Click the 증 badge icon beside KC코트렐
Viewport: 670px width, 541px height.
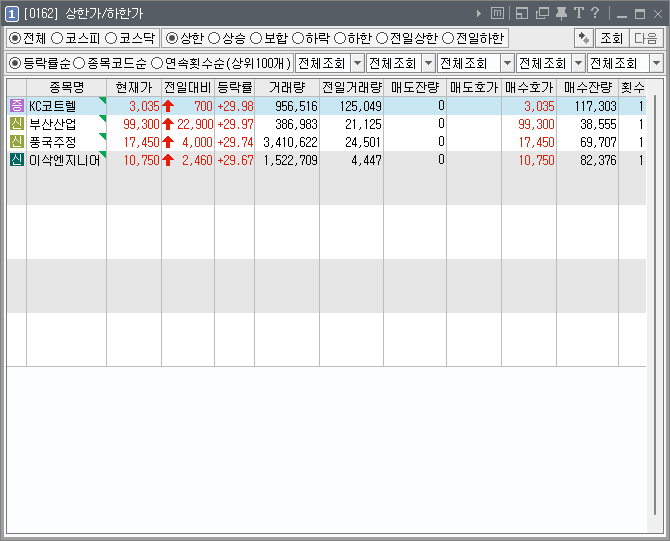point(17,106)
